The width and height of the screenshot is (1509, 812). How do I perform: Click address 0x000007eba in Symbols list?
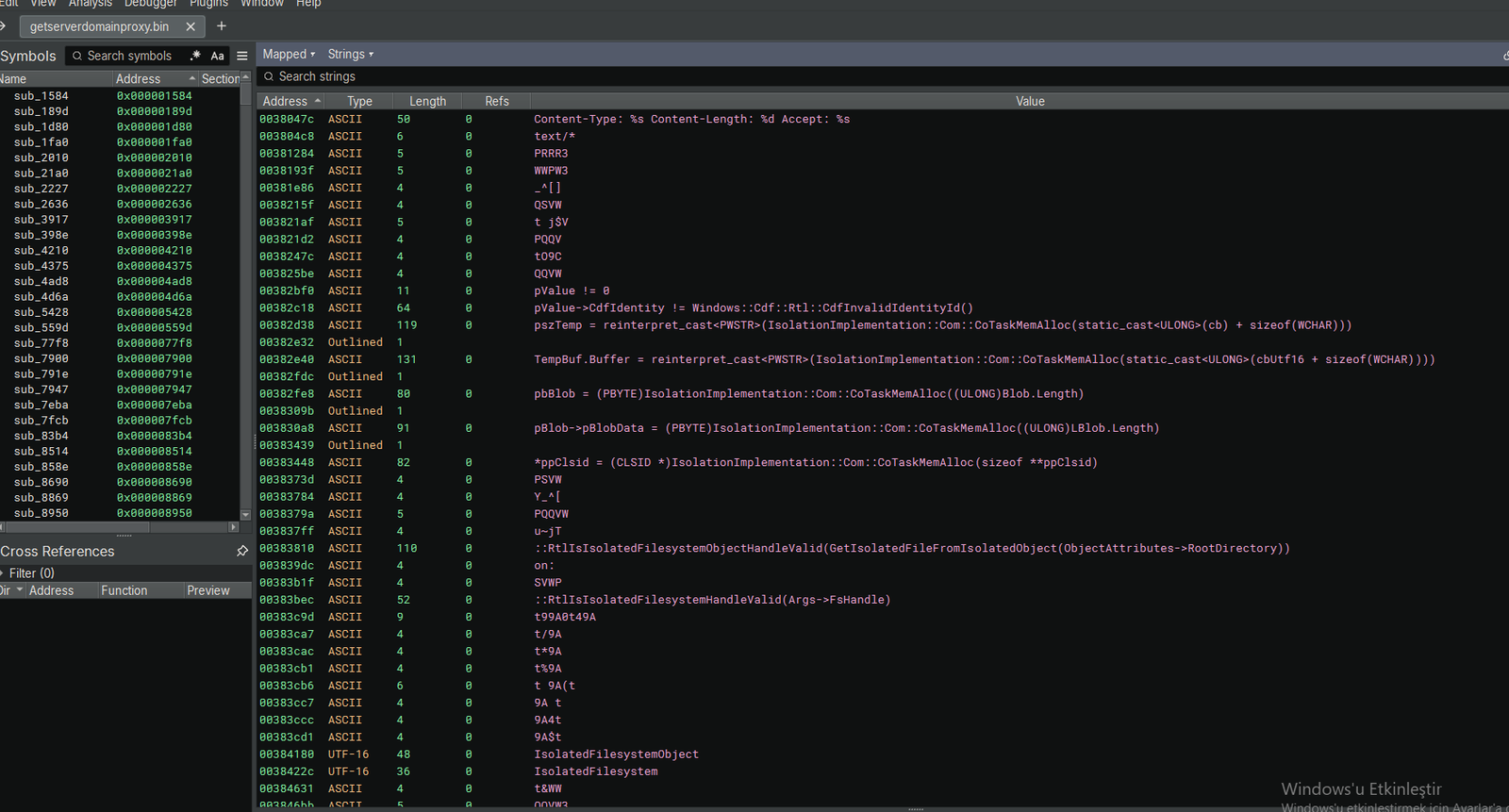click(155, 406)
